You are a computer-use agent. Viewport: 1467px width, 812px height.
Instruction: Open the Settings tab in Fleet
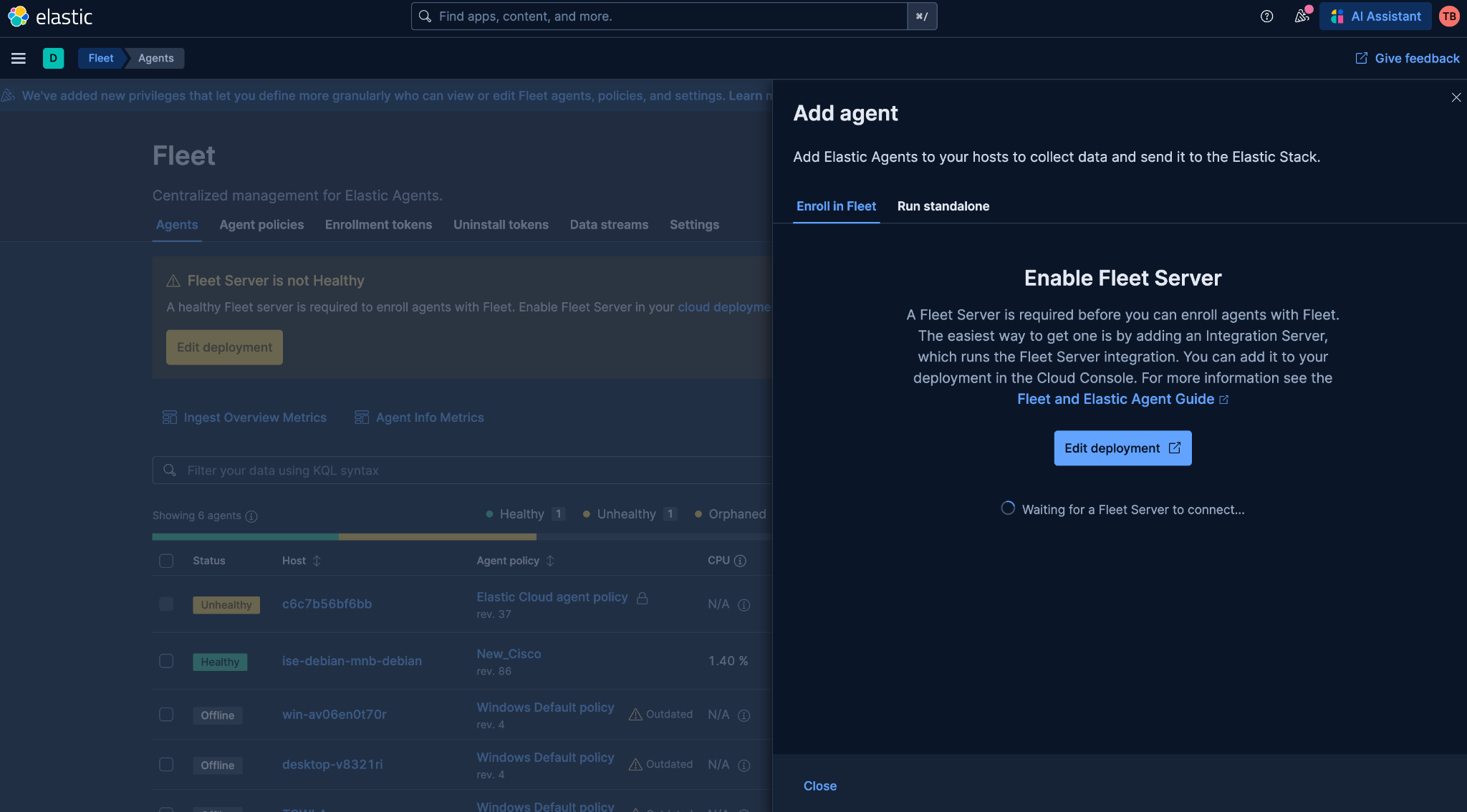[x=694, y=225]
